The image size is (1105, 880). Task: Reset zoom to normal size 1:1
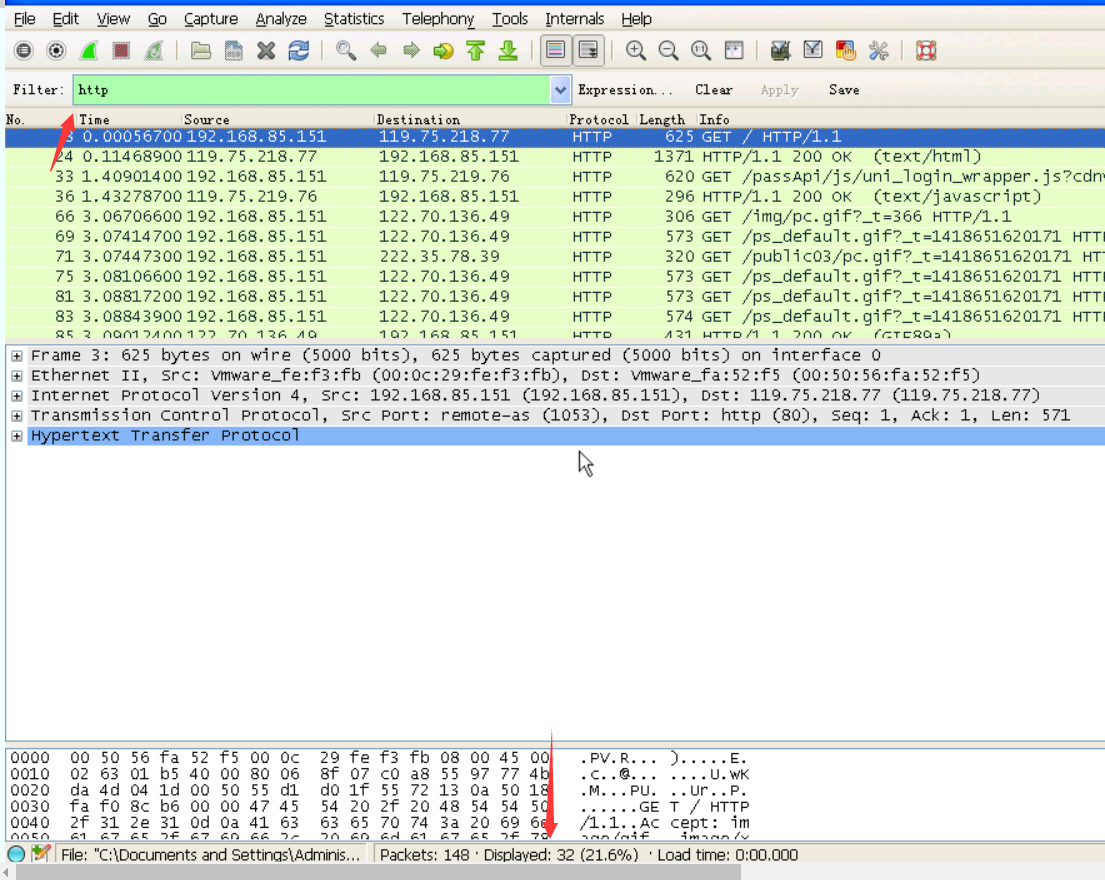tap(700, 51)
